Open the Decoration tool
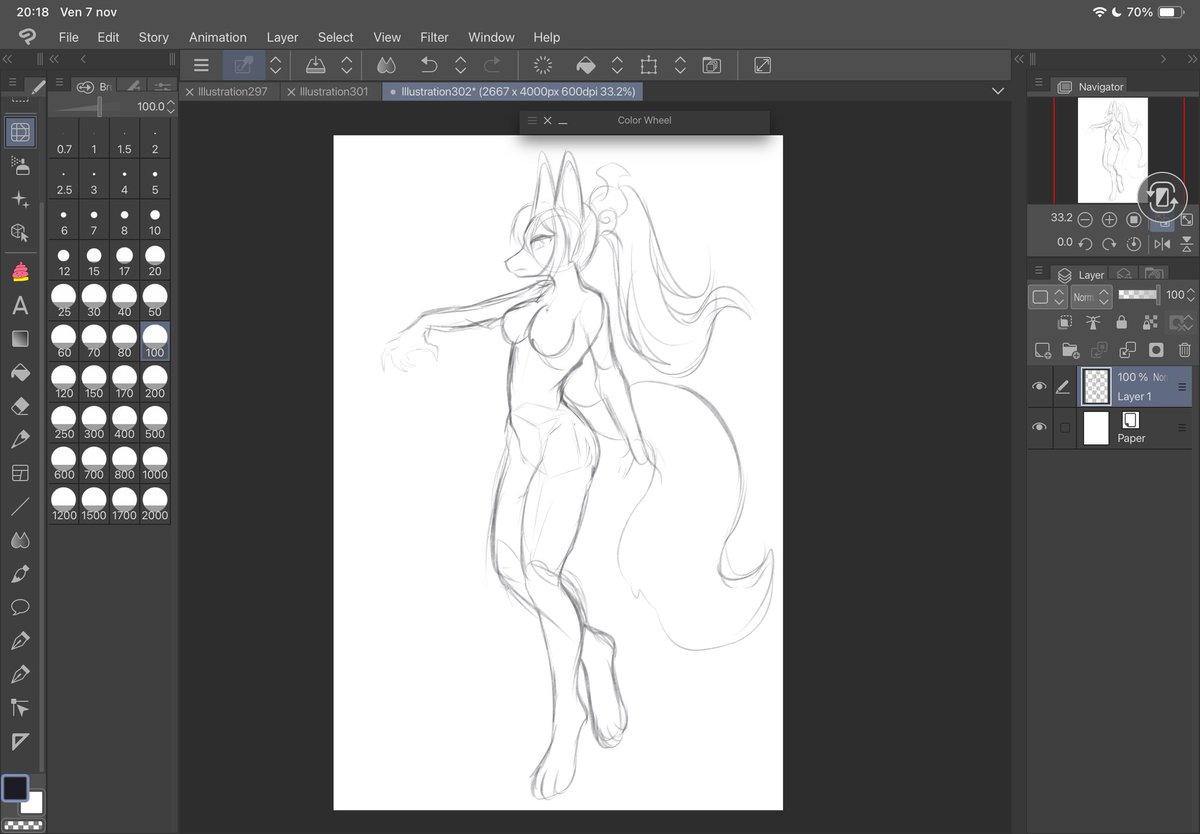The width and height of the screenshot is (1200, 834). pyautogui.click(x=20, y=272)
